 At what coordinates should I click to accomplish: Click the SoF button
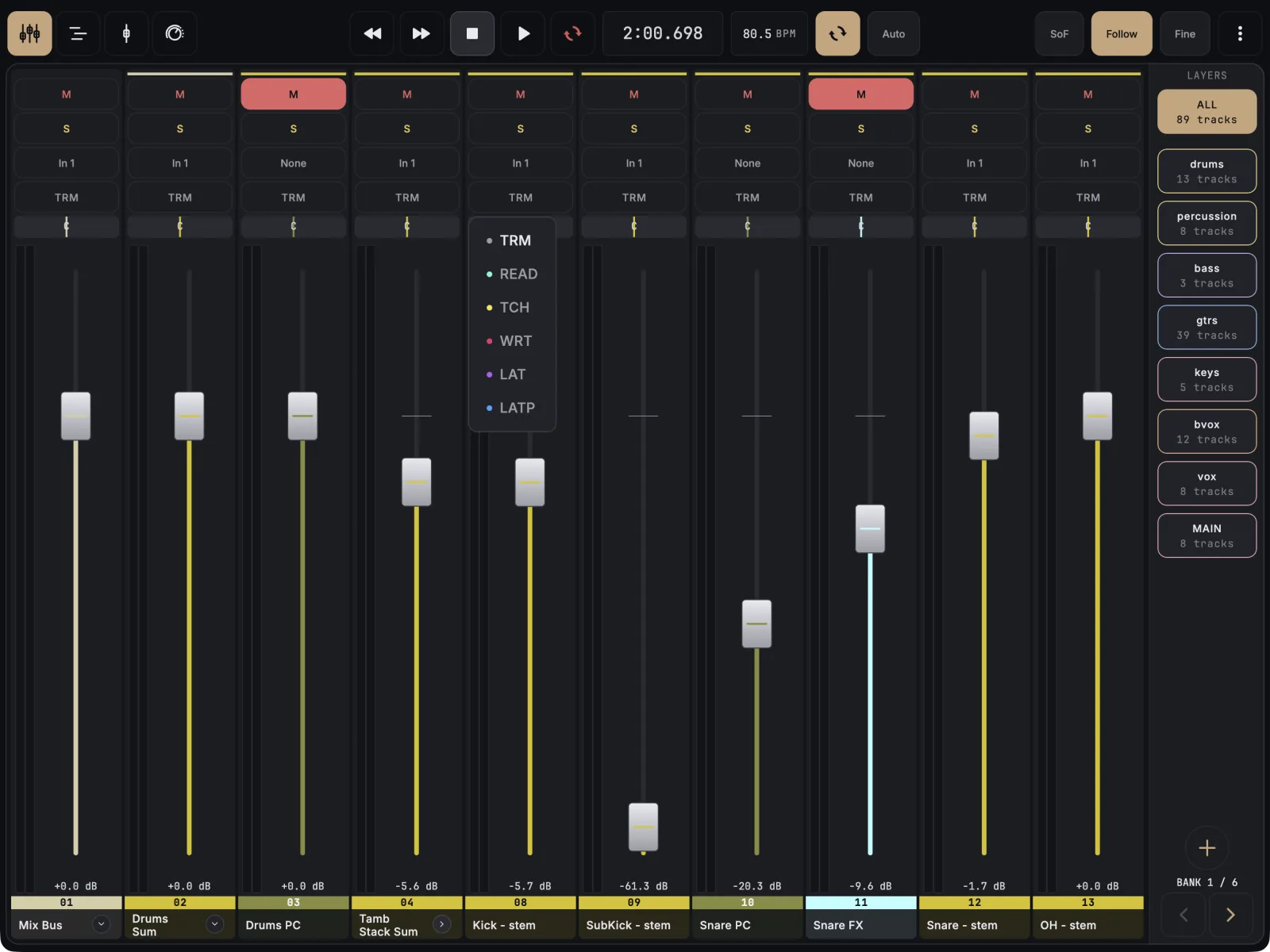click(1060, 33)
